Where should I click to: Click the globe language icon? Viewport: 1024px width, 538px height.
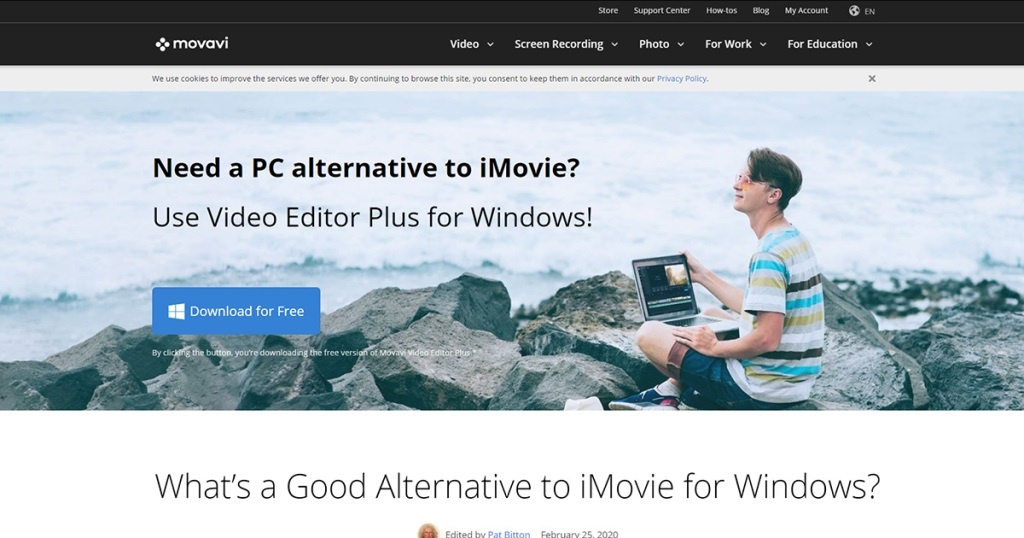click(854, 10)
